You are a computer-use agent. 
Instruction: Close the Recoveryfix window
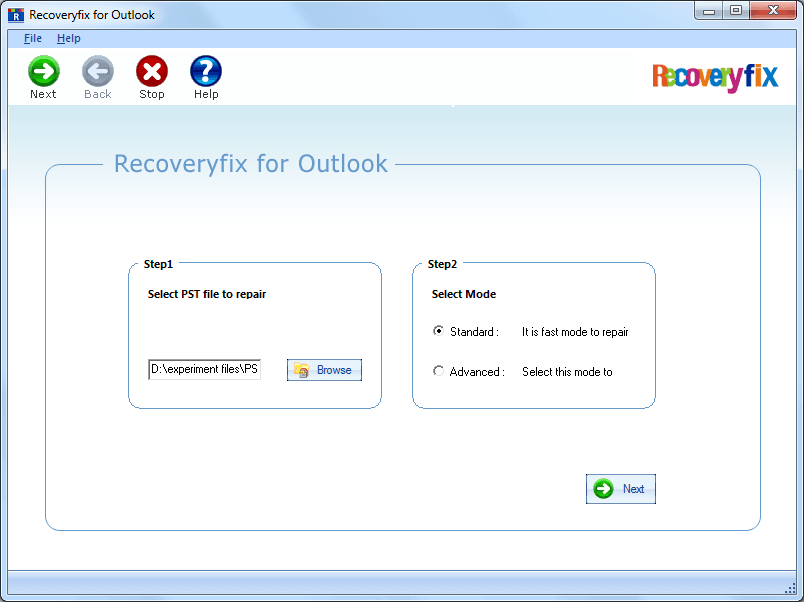click(x=773, y=11)
